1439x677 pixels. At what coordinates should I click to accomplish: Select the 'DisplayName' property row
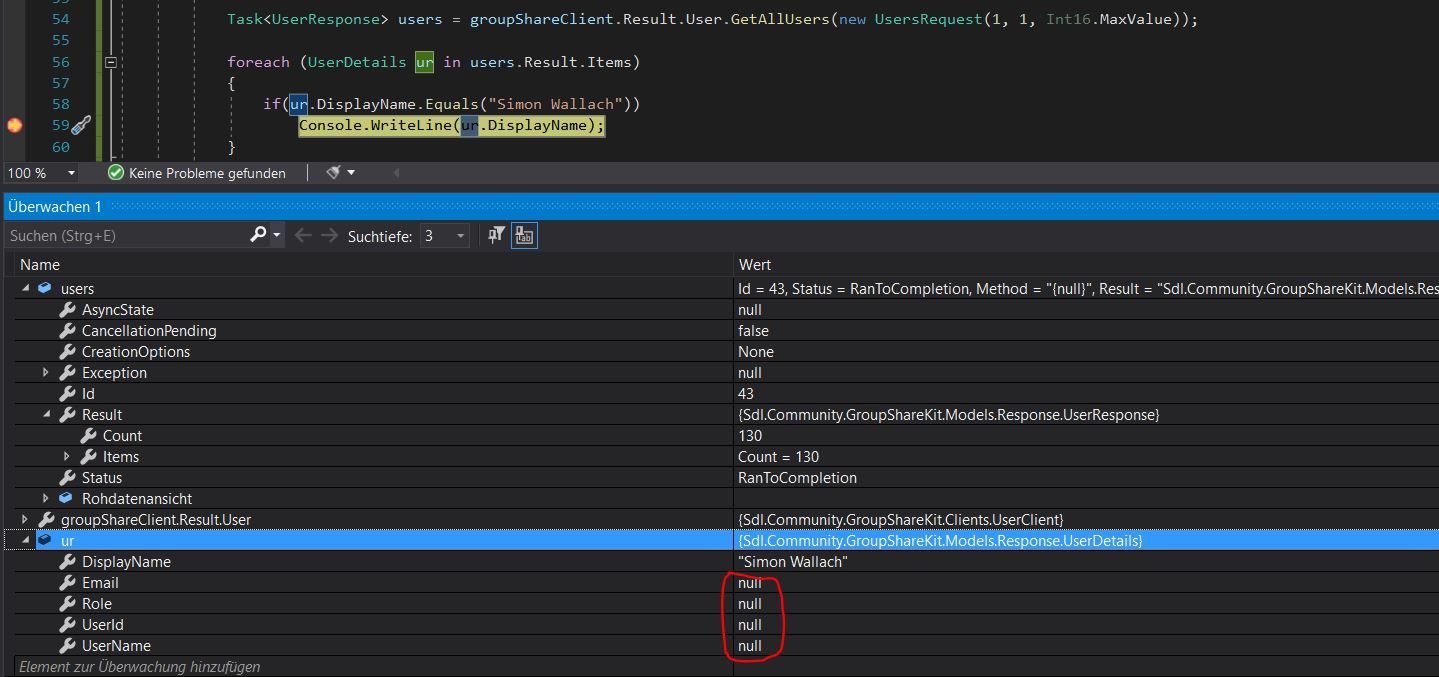tap(719, 562)
